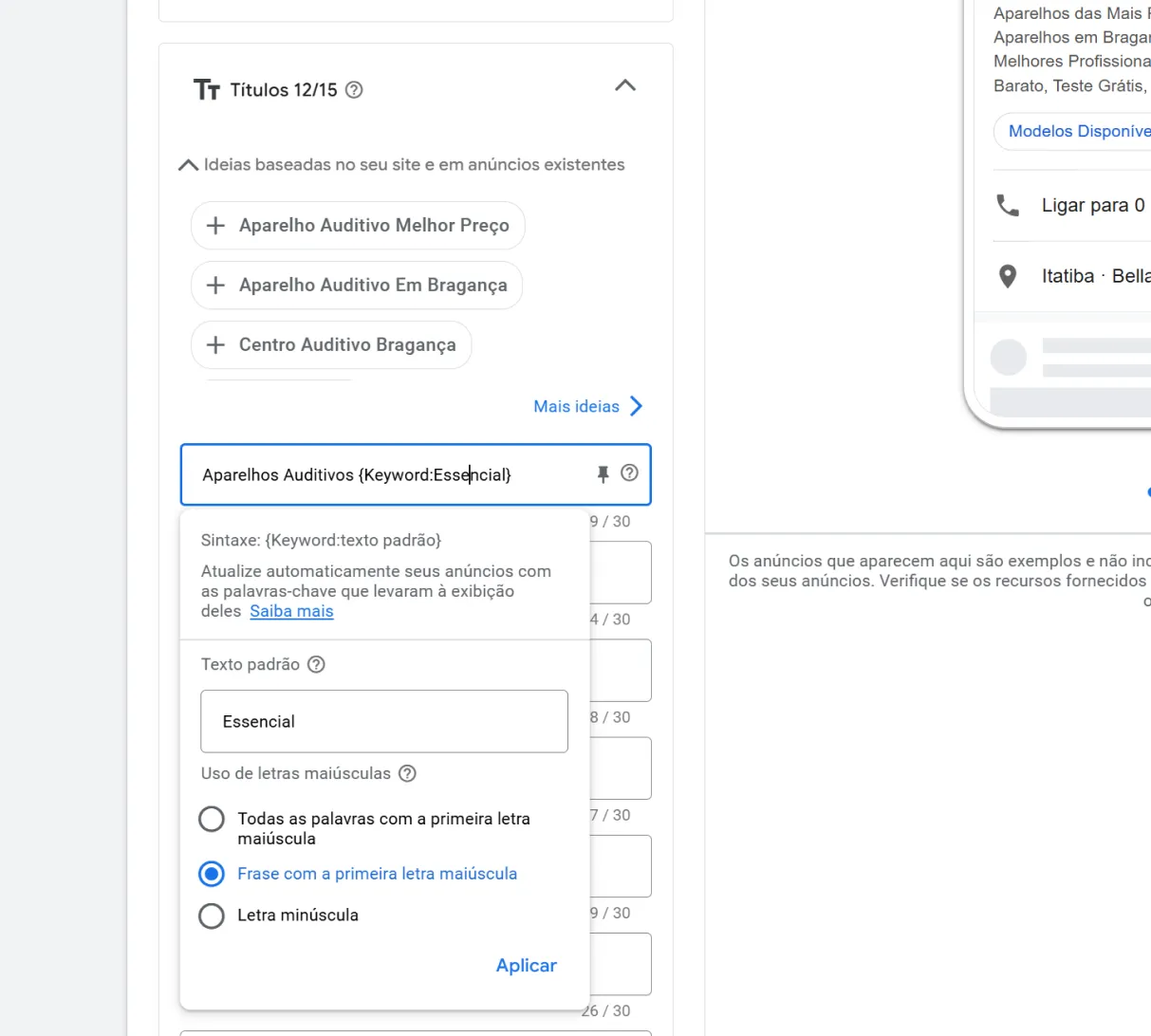This screenshot has width=1151, height=1036.
Task: Click help icon inside the headline field
Action: point(629,472)
